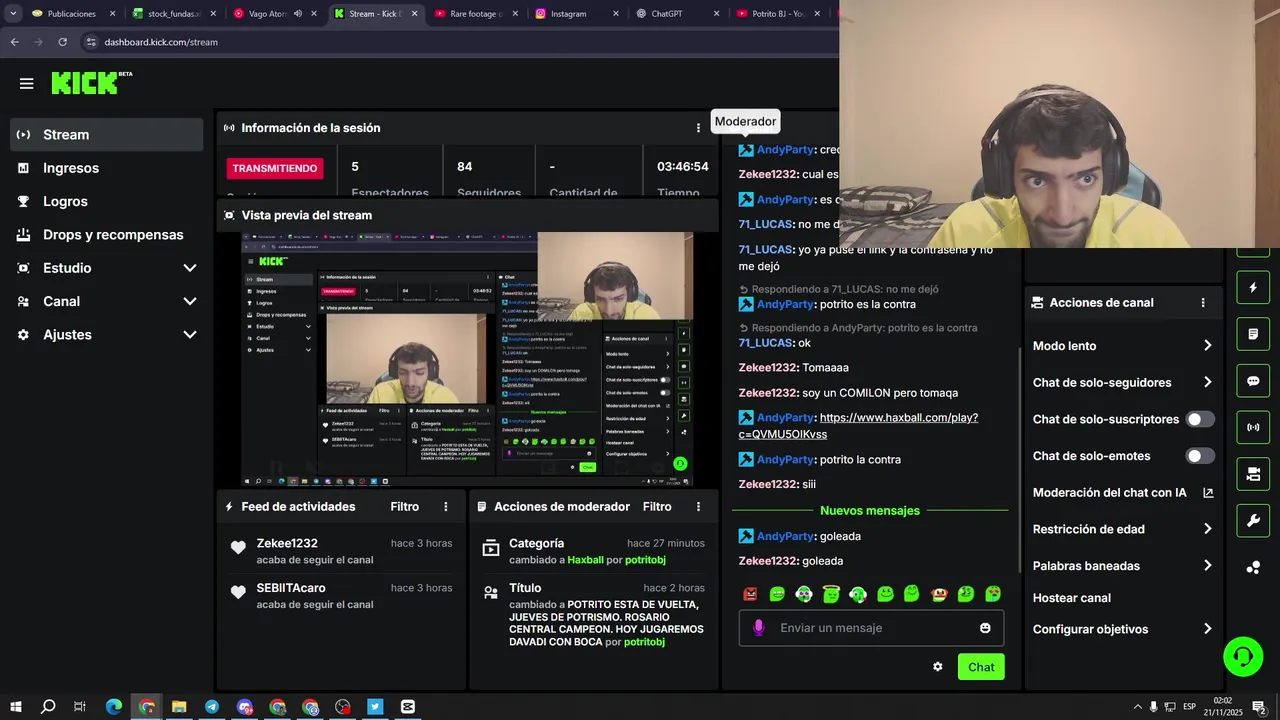Click the heart icon next to Zekee1232
1280x720 pixels.
pos(238,548)
